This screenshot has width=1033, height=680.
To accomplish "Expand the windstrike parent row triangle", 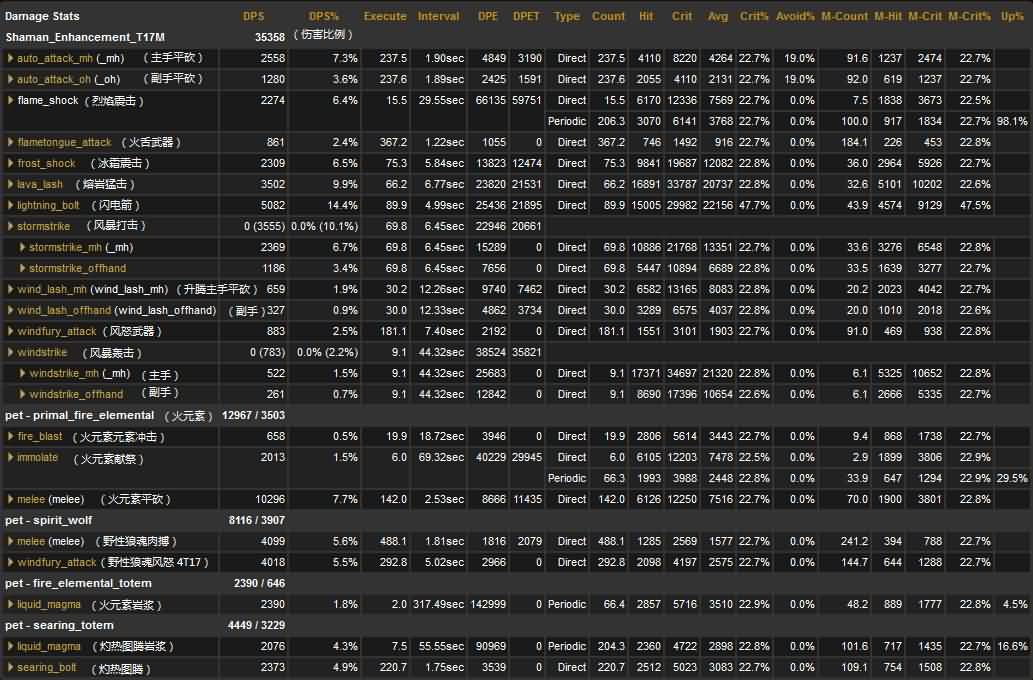I will pyautogui.click(x=10, y=353).
